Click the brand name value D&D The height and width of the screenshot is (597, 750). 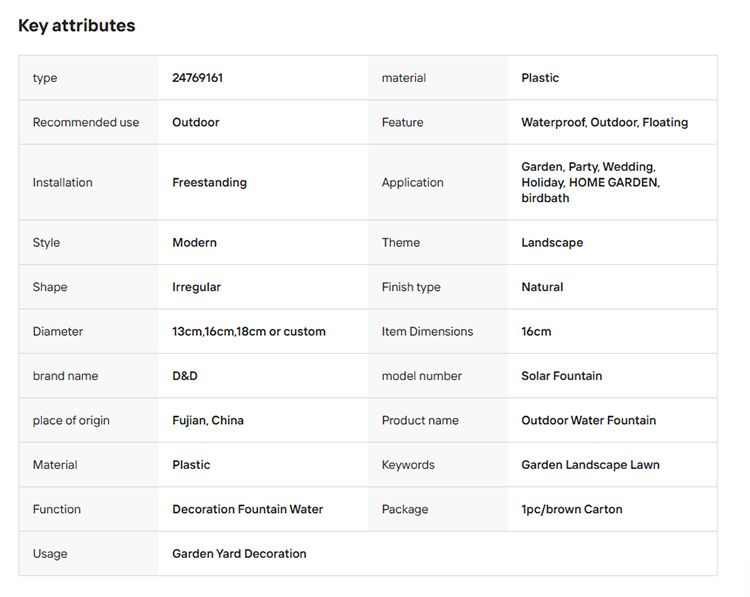click(x=185, y=376)
